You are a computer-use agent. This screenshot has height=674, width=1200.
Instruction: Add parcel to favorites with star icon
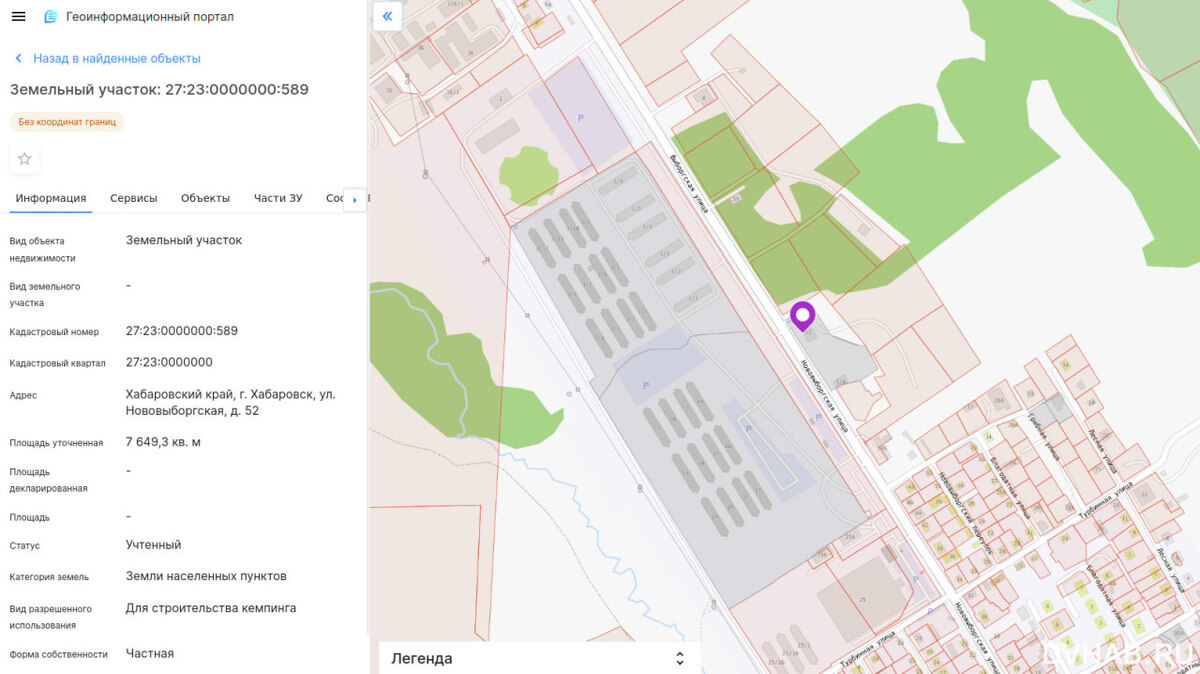click(x=25, y=159)
